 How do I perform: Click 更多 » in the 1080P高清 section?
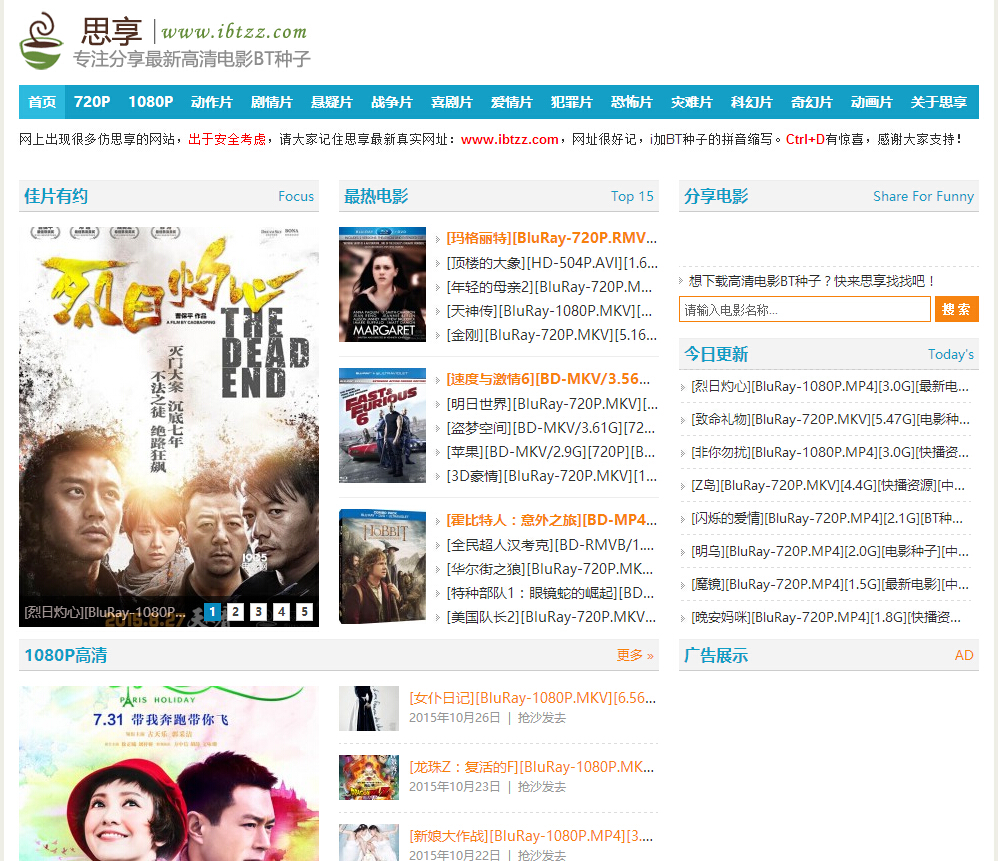pos(635,655)
